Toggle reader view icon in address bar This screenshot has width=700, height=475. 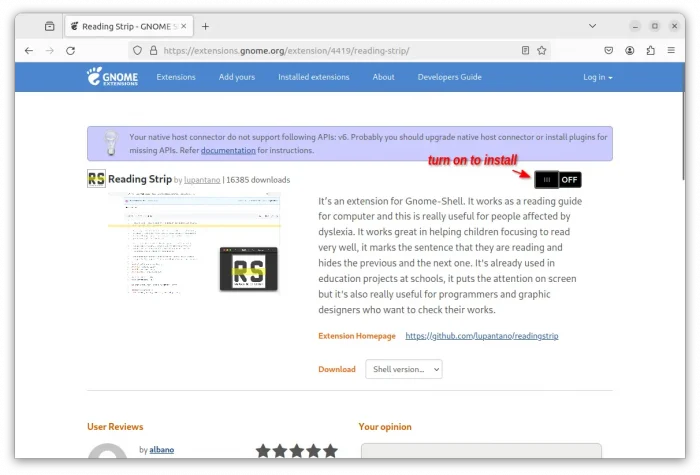pos(525,50)
